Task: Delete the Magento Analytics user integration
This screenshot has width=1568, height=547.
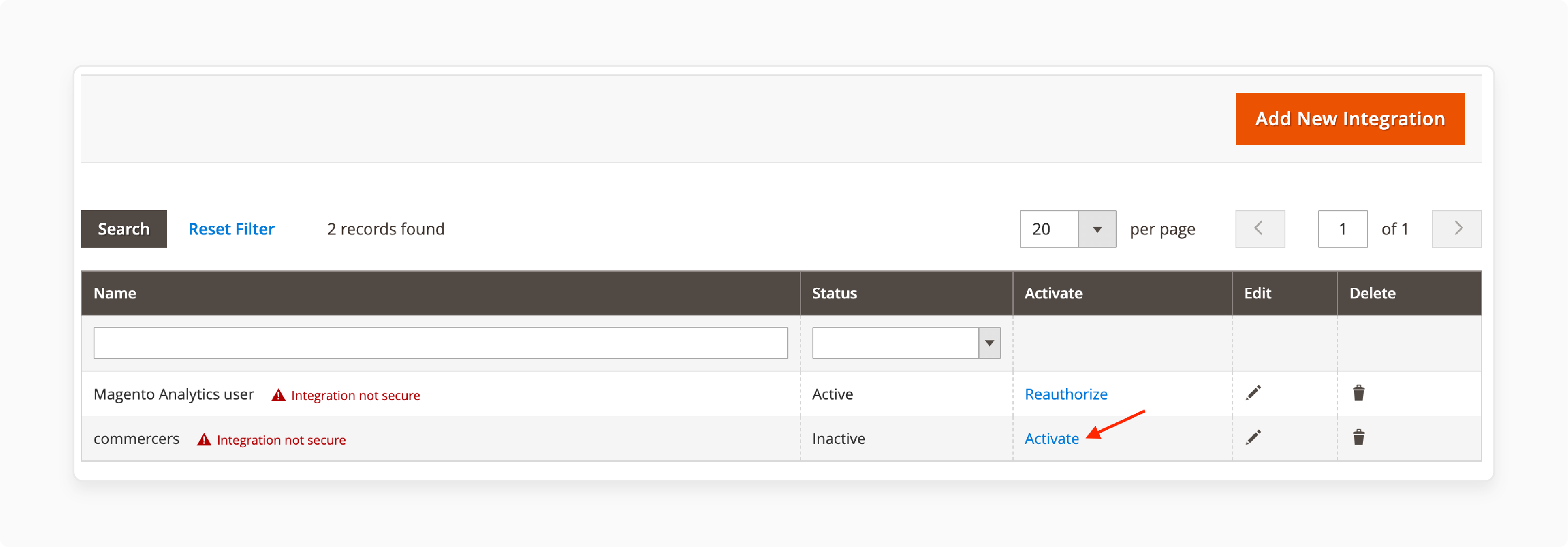Action: (1358, 393)
